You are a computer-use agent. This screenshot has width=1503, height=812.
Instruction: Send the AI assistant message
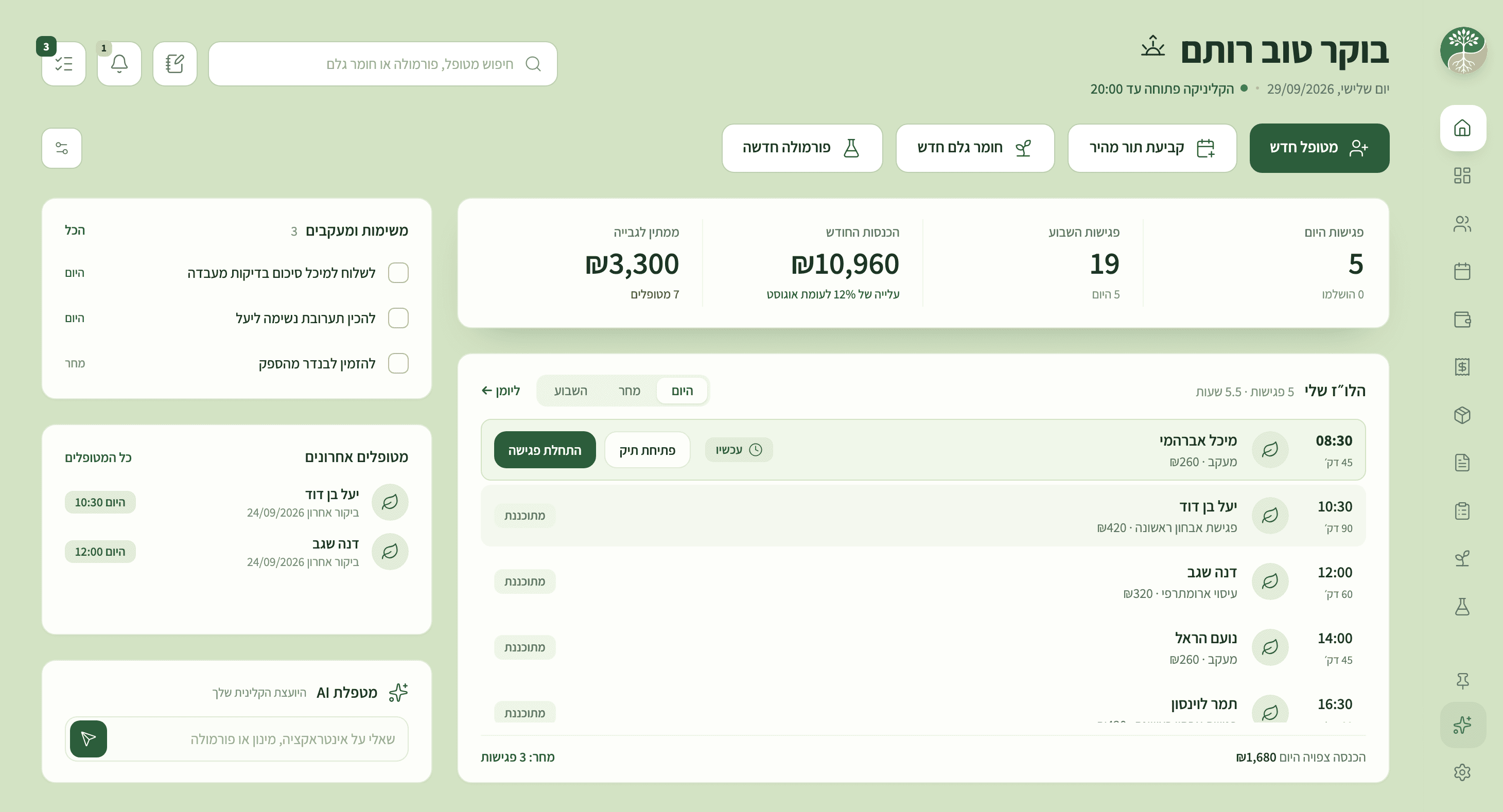pos(88,738)
